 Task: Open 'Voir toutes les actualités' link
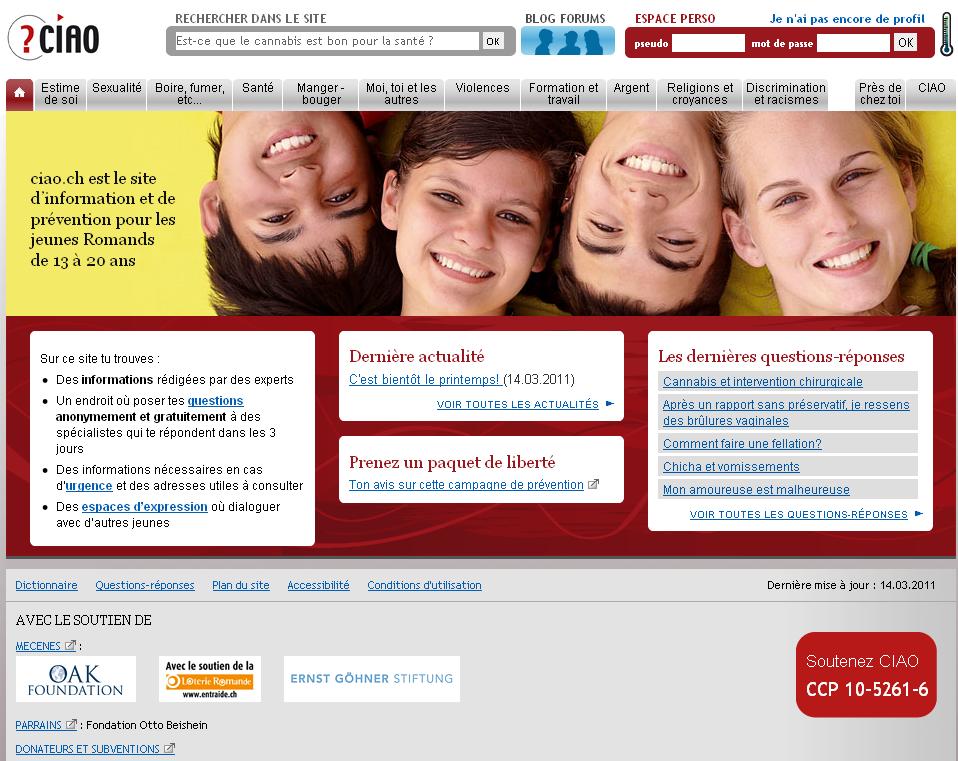517,405
